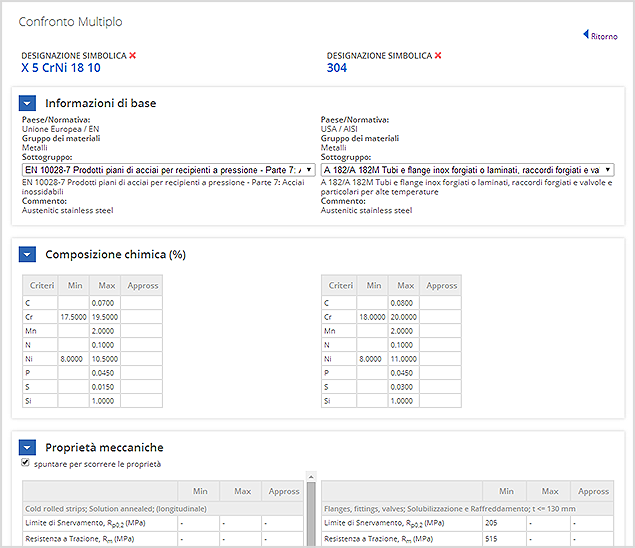The height and width of the screenshot is (548, 635).
Task: Remove X 5 CrNi 18 10 with red X
Action: (x=132, y=55)
